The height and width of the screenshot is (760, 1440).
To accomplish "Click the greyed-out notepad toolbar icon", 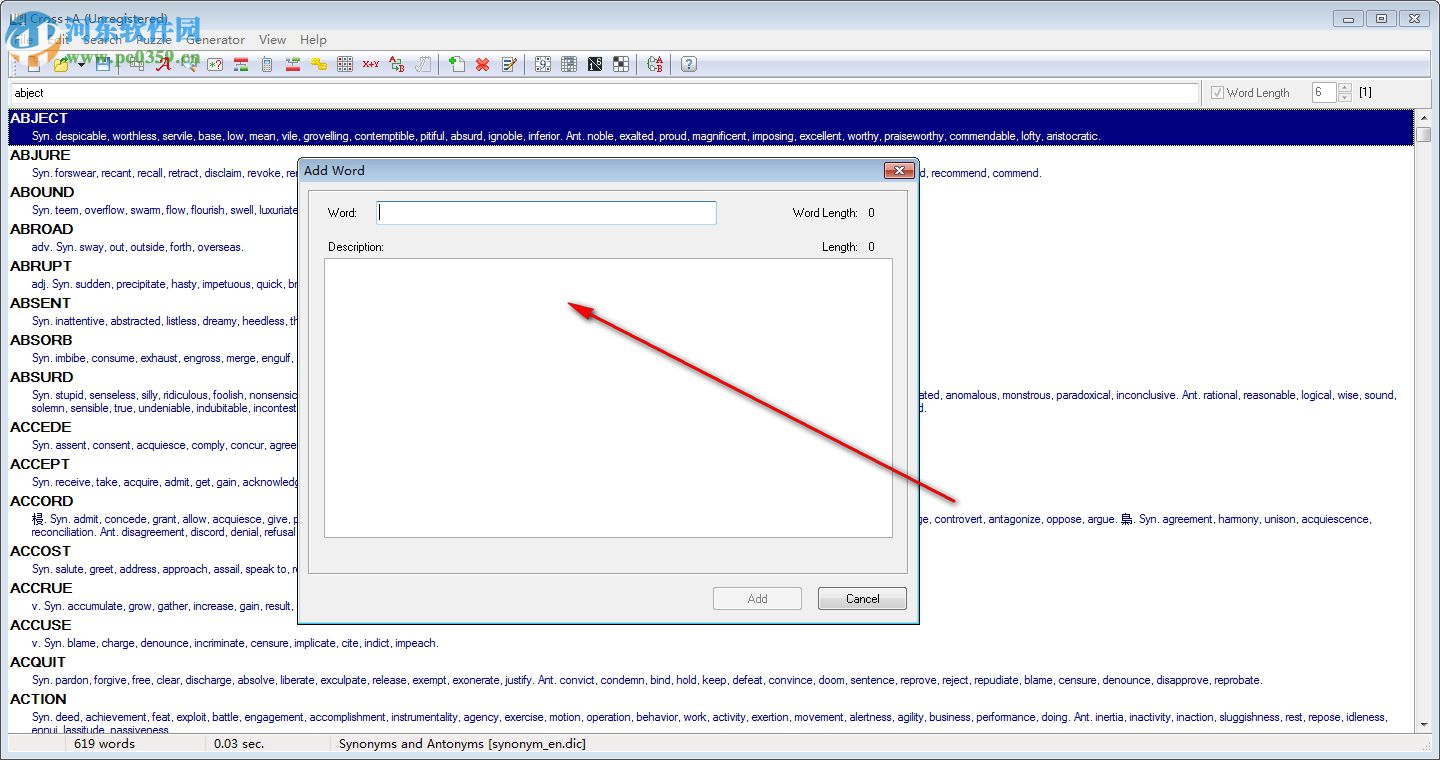I will (423, 64).
